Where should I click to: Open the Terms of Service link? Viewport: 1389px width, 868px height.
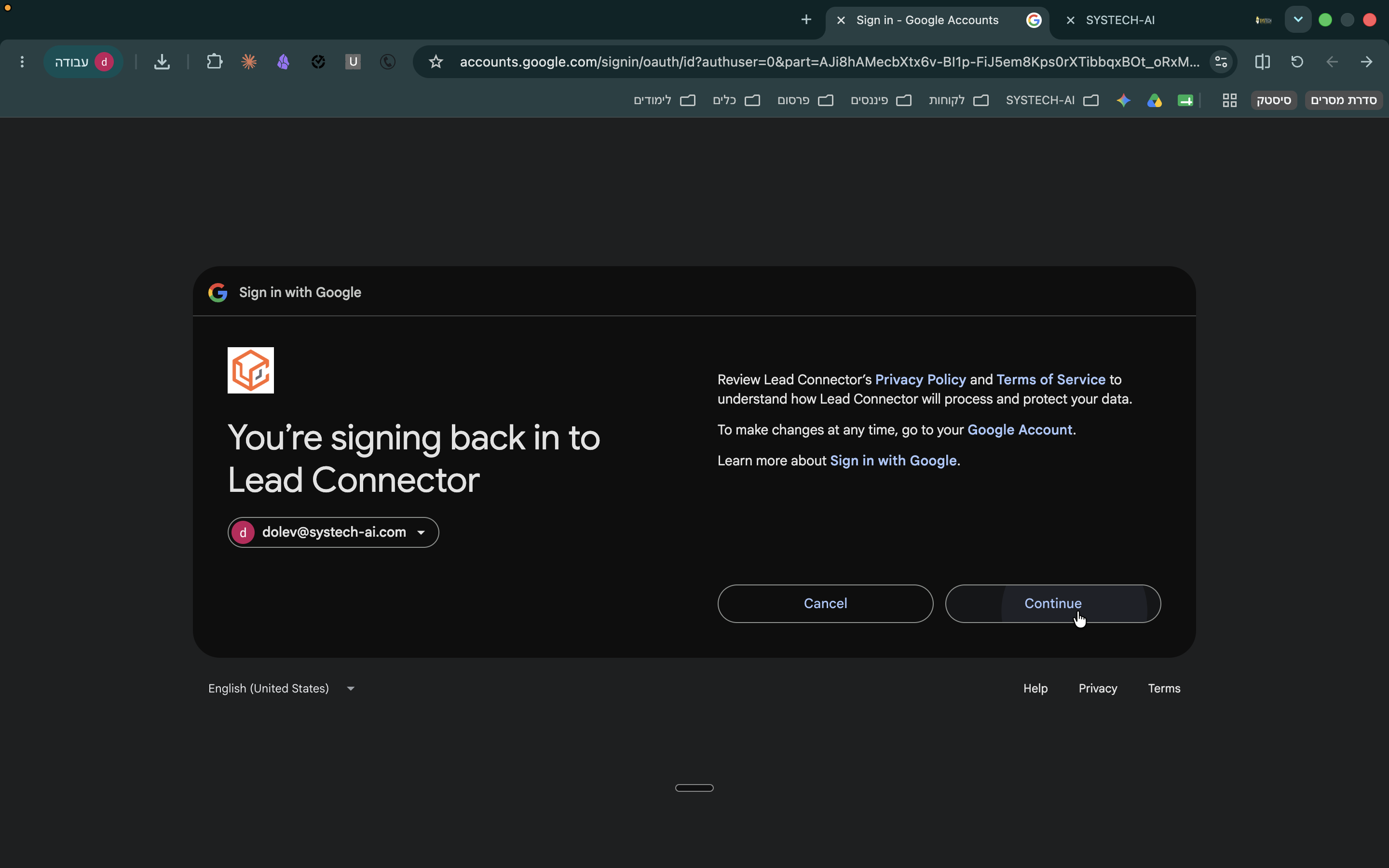(1050, 380)
